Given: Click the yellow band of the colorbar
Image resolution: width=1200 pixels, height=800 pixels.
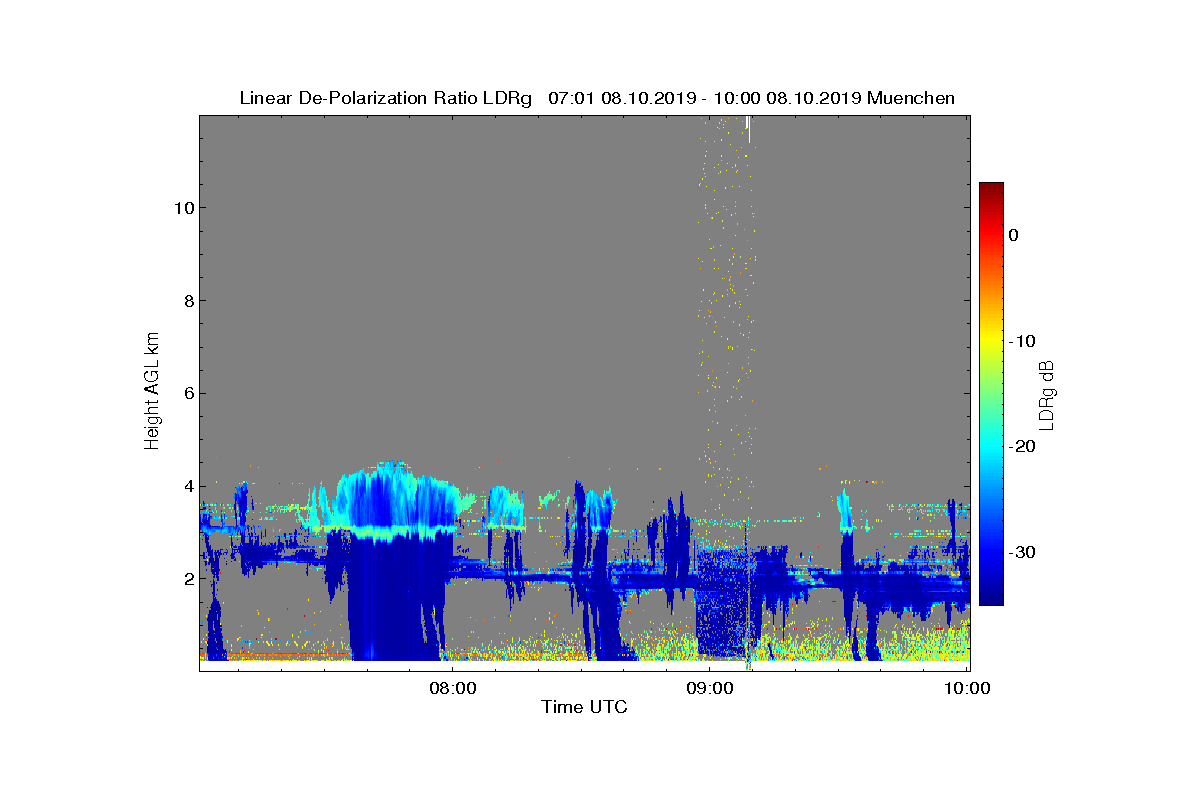Looking at the screenshot, I should pyautogui.click(x=991, y=341).
